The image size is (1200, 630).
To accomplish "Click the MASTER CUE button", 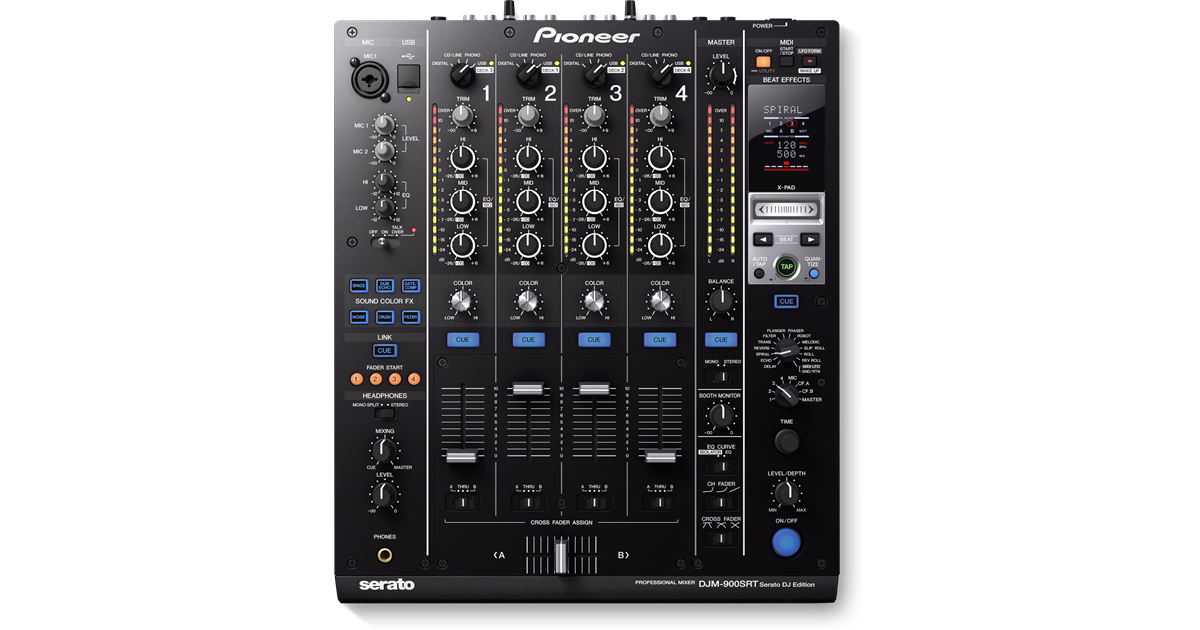I will [720, 340].
